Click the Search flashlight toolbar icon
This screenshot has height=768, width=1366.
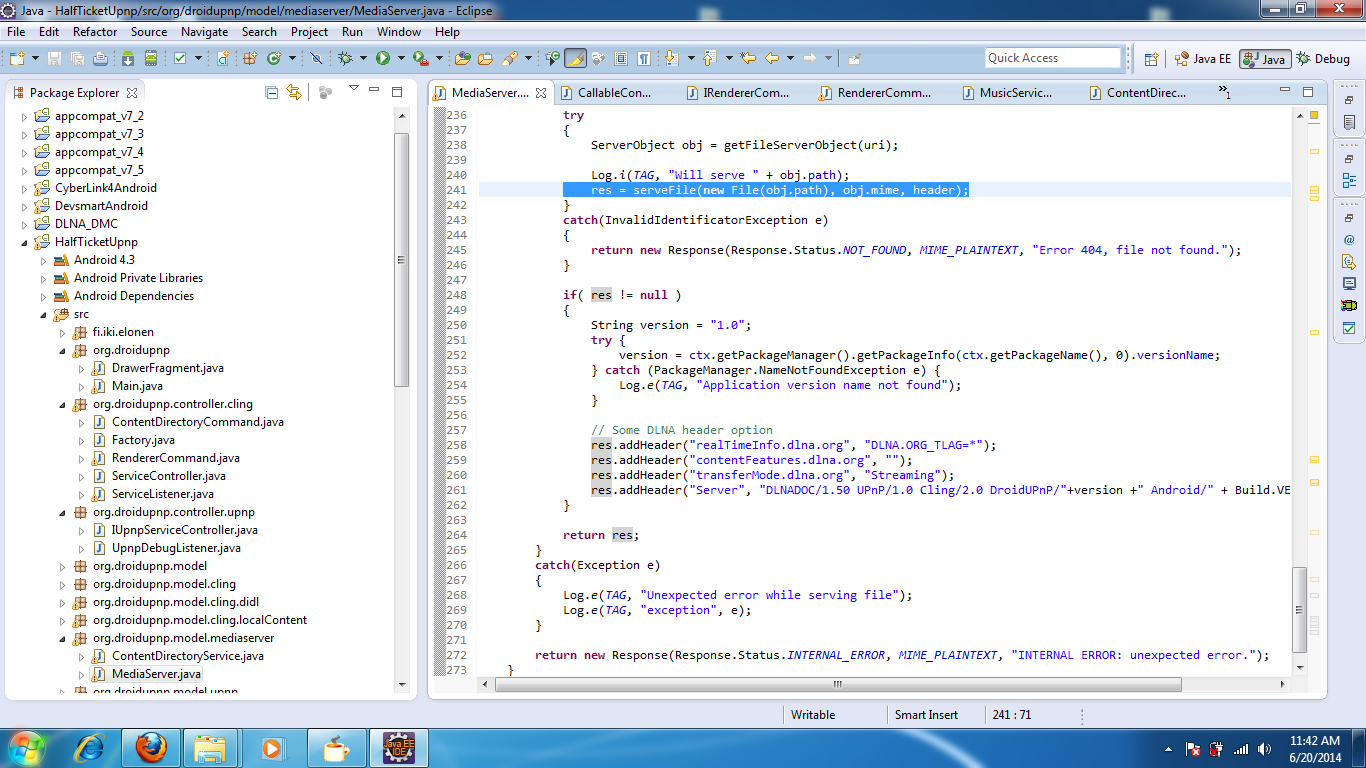tap(509, 58)
